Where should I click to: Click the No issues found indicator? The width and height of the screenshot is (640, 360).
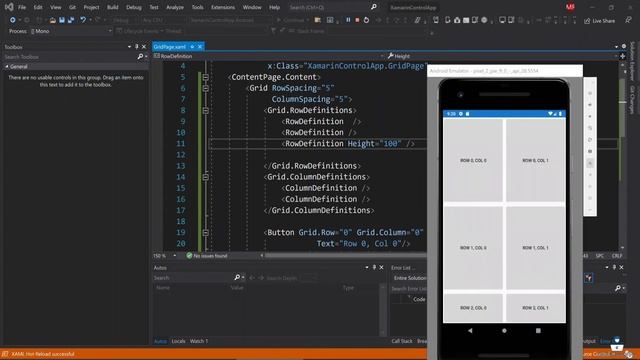tap(207, 256)
